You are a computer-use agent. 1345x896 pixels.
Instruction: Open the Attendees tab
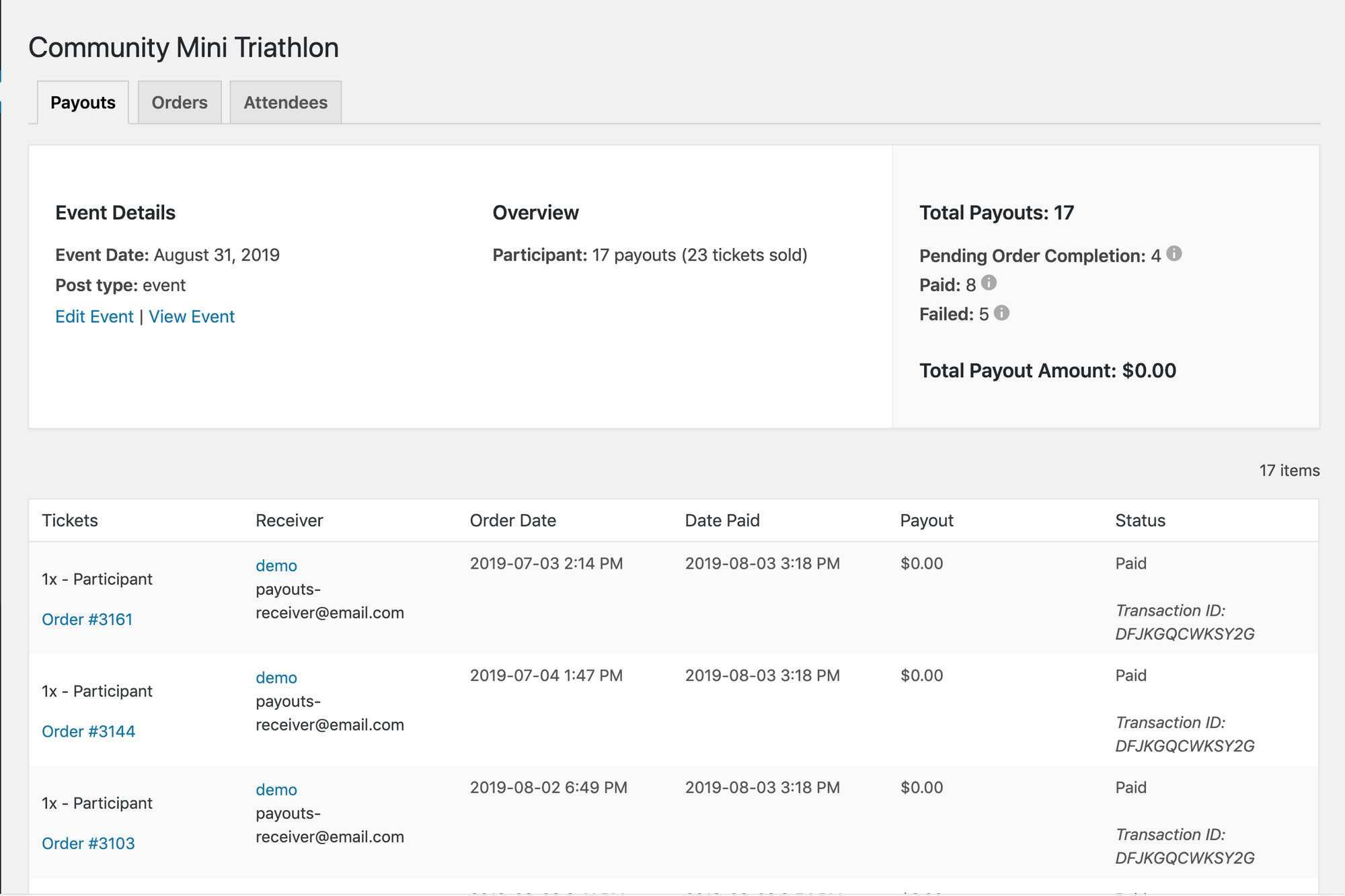pos(285,103)
